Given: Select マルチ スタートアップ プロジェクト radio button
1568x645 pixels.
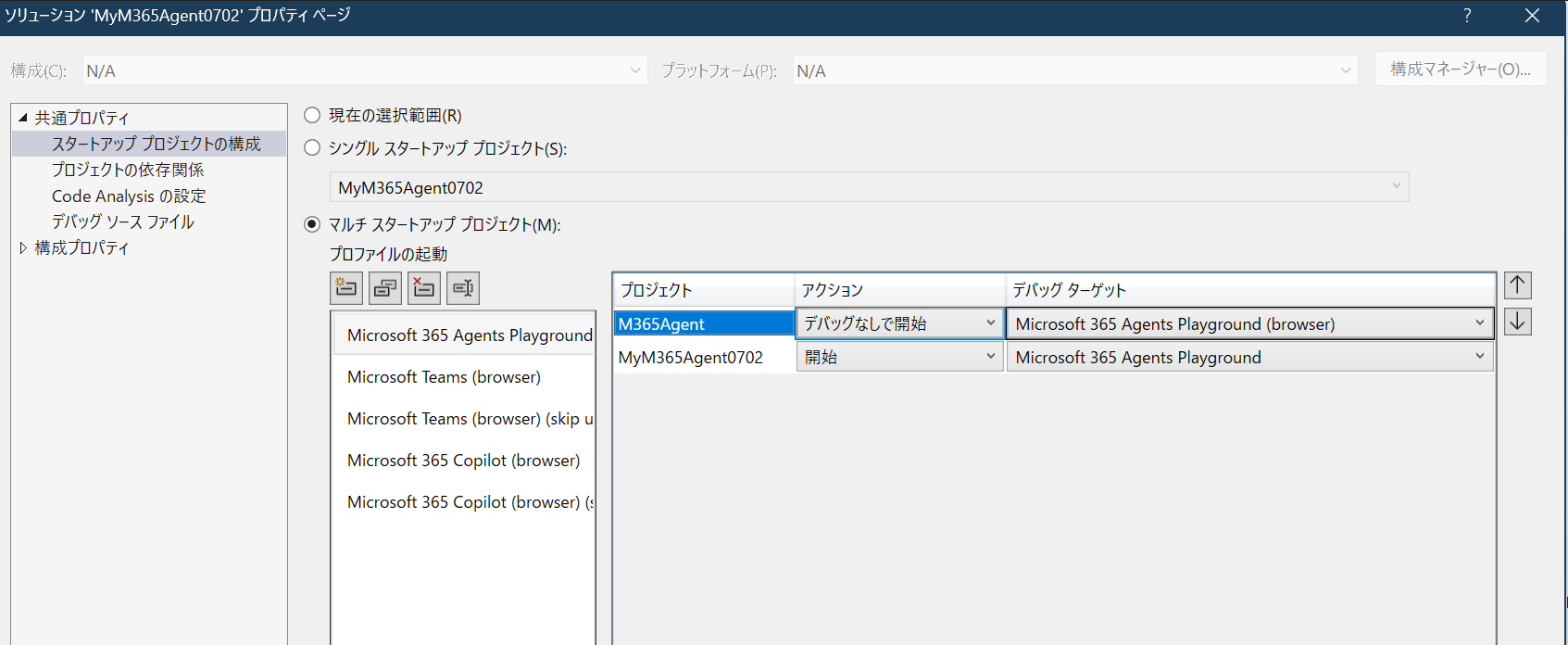Looking at the screenshot, I should pos(312,224).
